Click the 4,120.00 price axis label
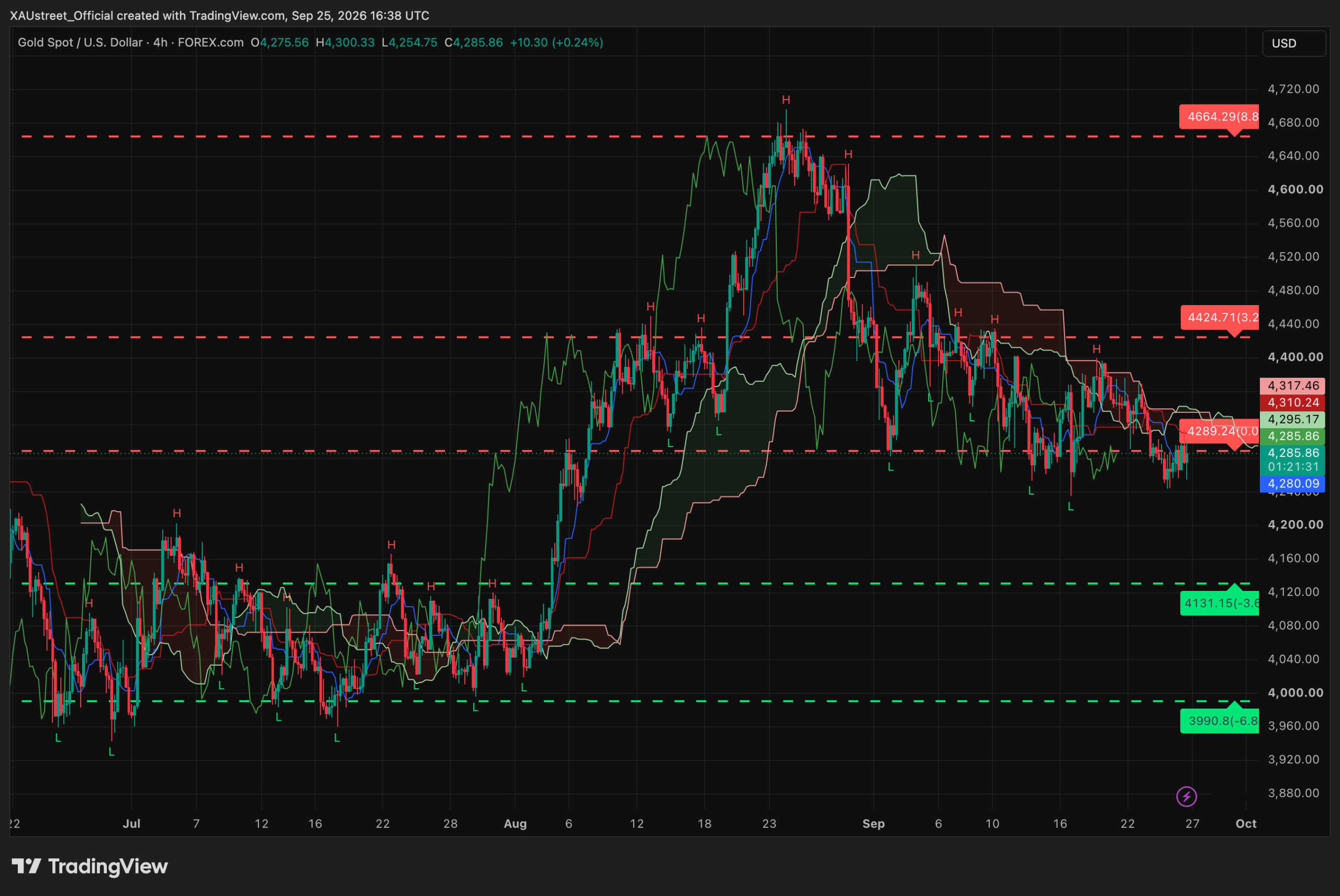Viewport: 1340px width, 896px height. point(1293,591)
